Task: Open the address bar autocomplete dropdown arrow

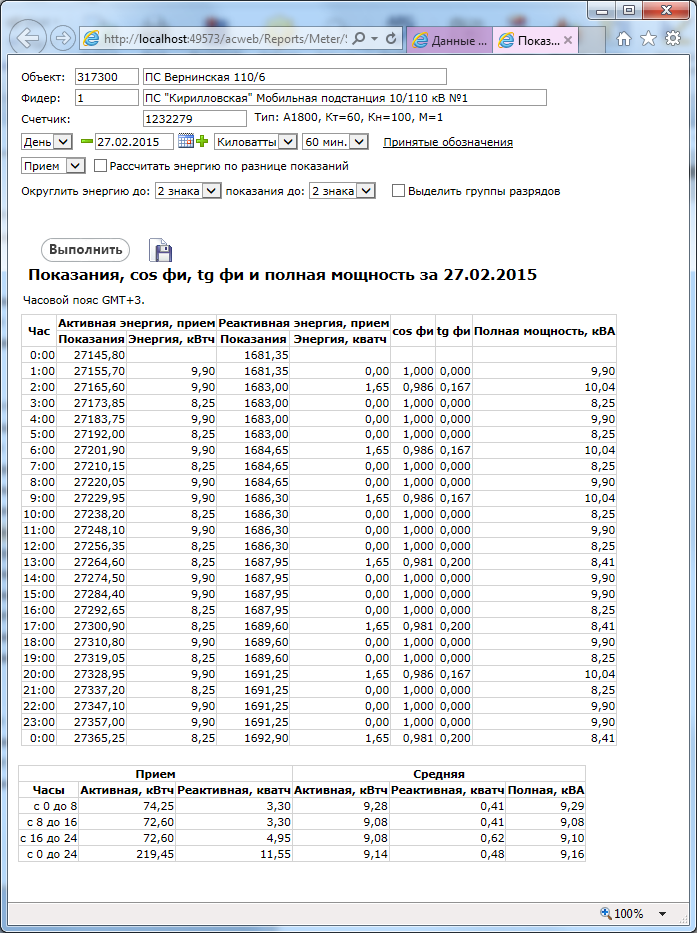Action: click(374, 39)
